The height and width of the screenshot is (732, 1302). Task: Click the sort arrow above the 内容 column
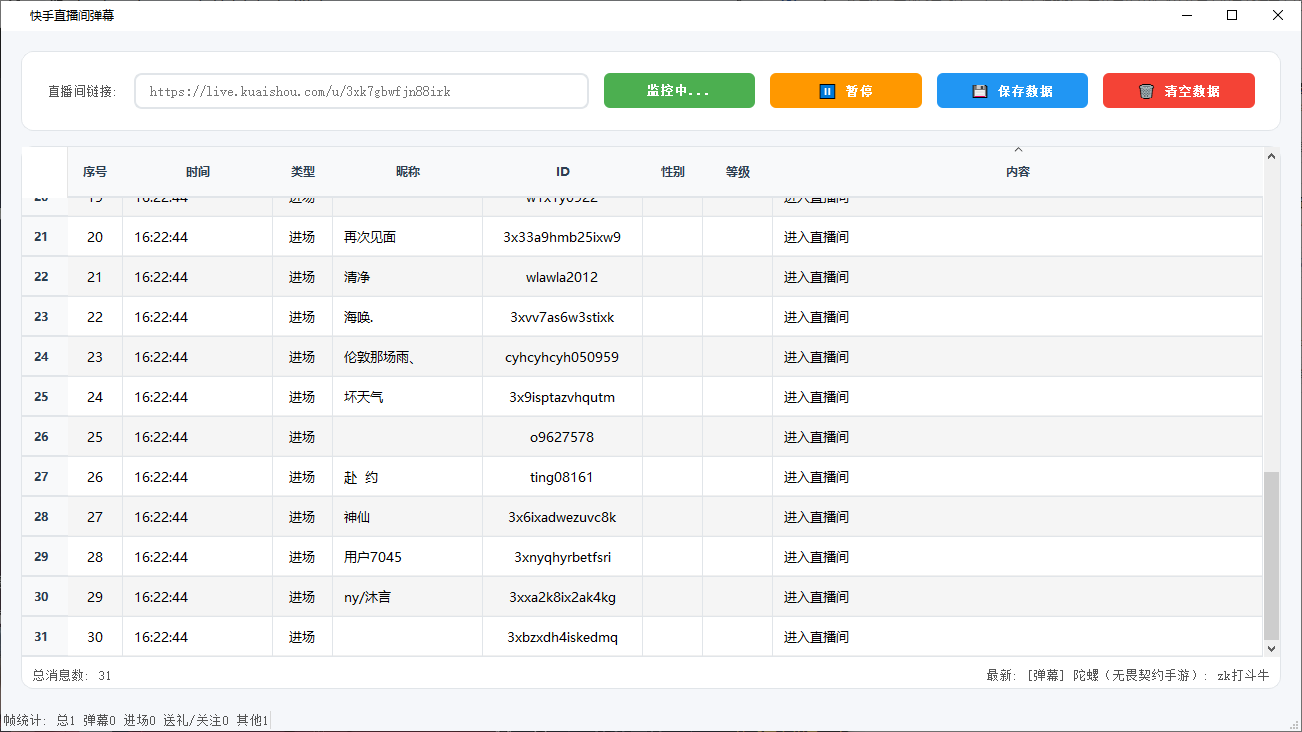(x=1018, y=150)
